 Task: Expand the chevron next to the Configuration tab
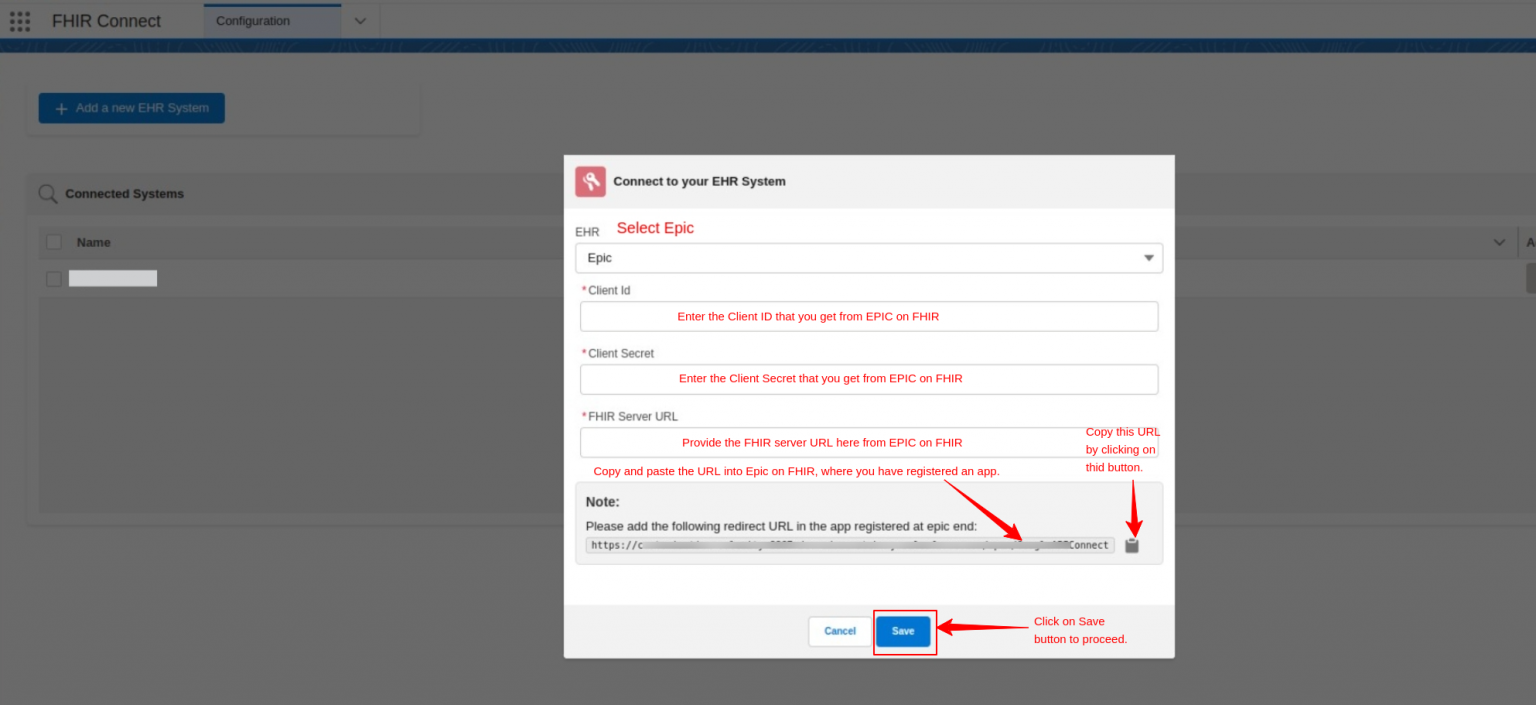(x=360, y=20)
